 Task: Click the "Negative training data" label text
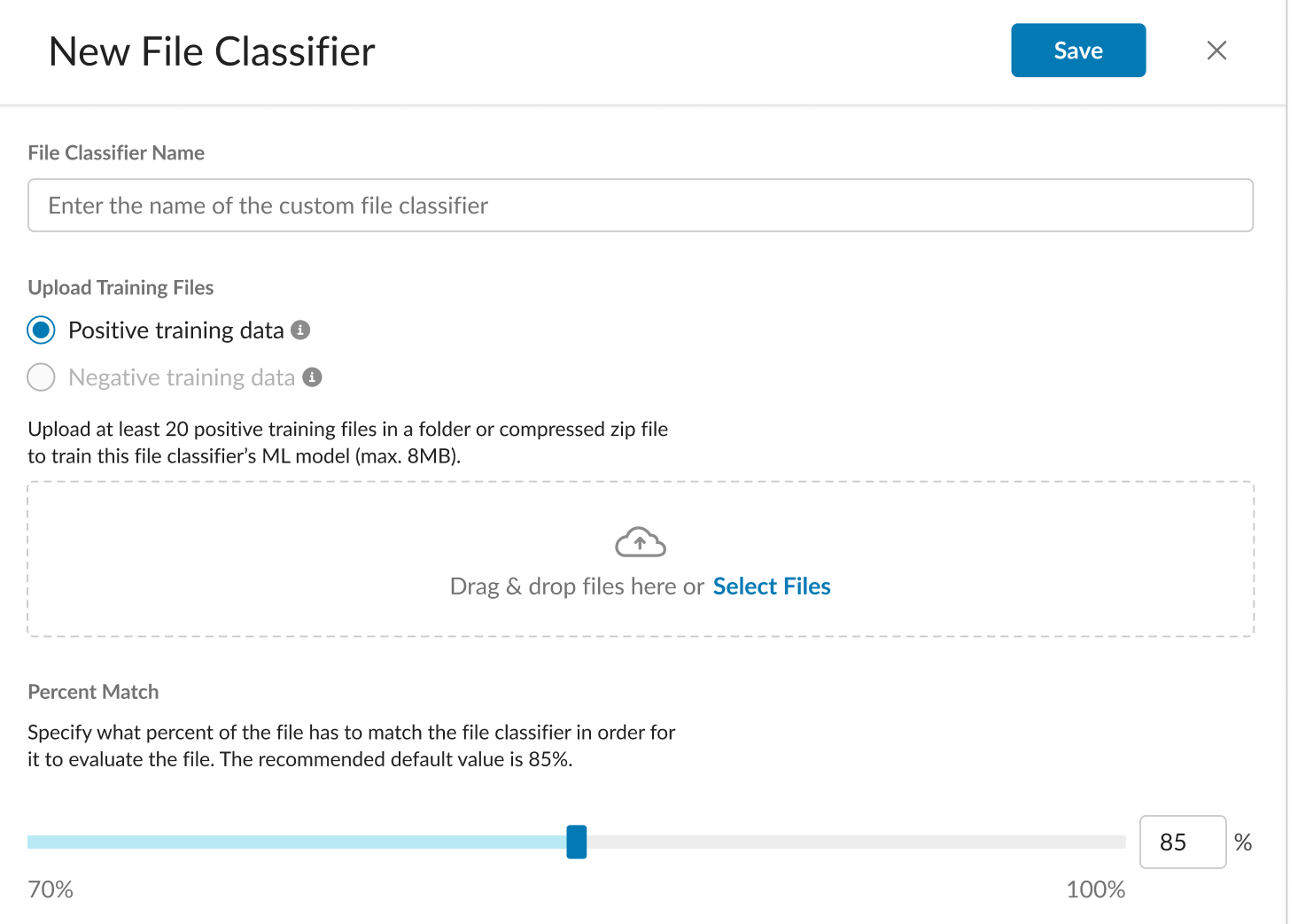[182, 377]
